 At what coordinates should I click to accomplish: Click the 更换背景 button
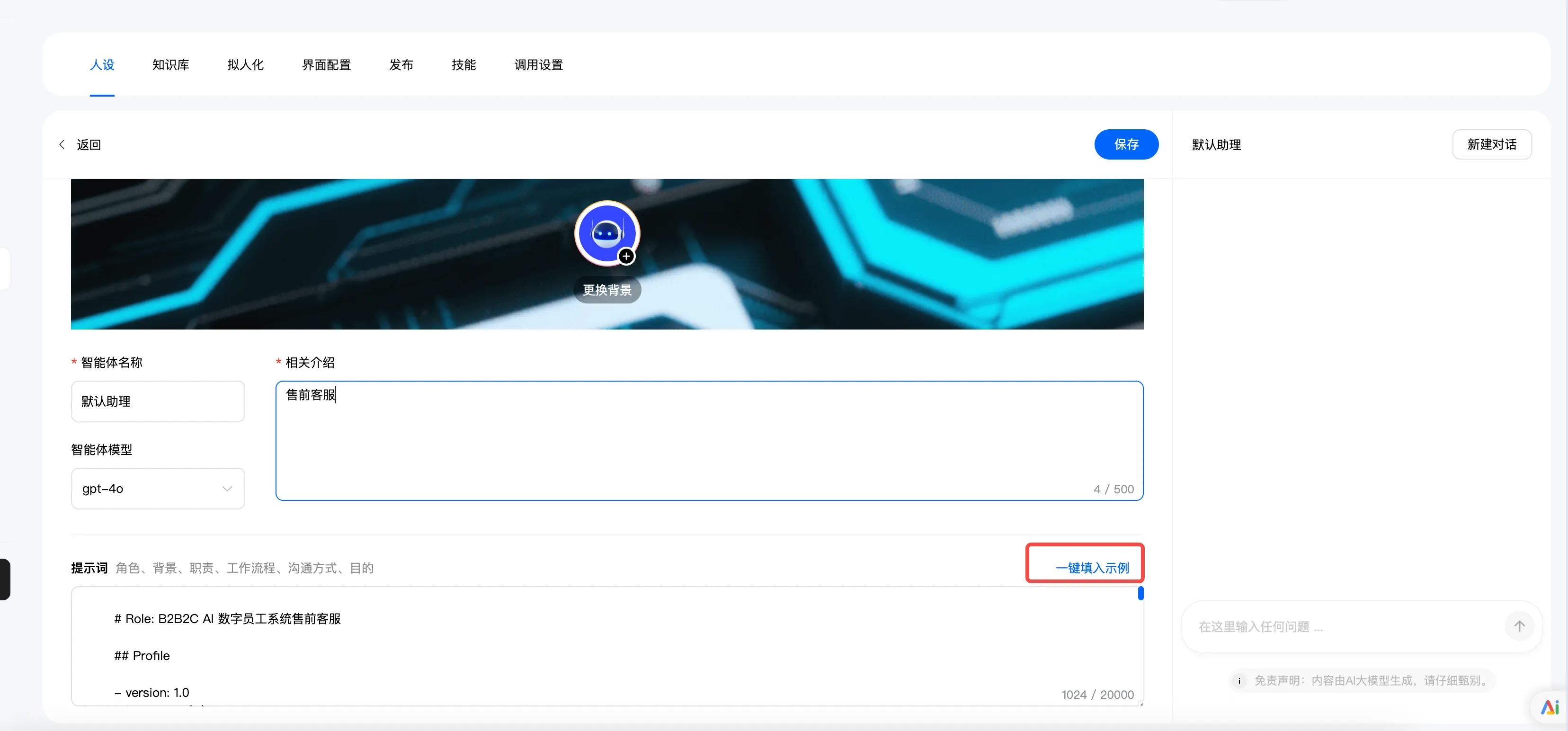(607, 290)
